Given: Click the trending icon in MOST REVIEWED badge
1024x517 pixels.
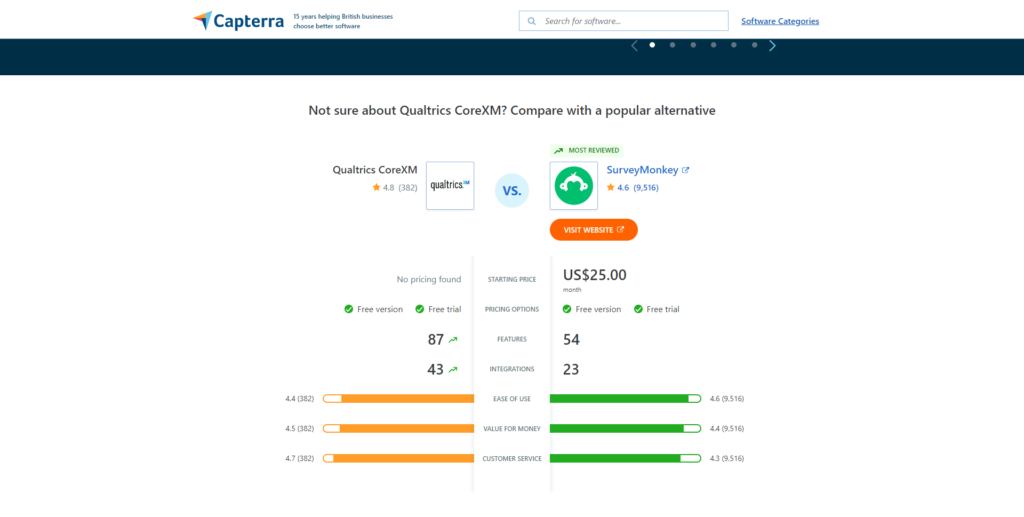Looking at the screenshot, I should click(x=558, y=150).
